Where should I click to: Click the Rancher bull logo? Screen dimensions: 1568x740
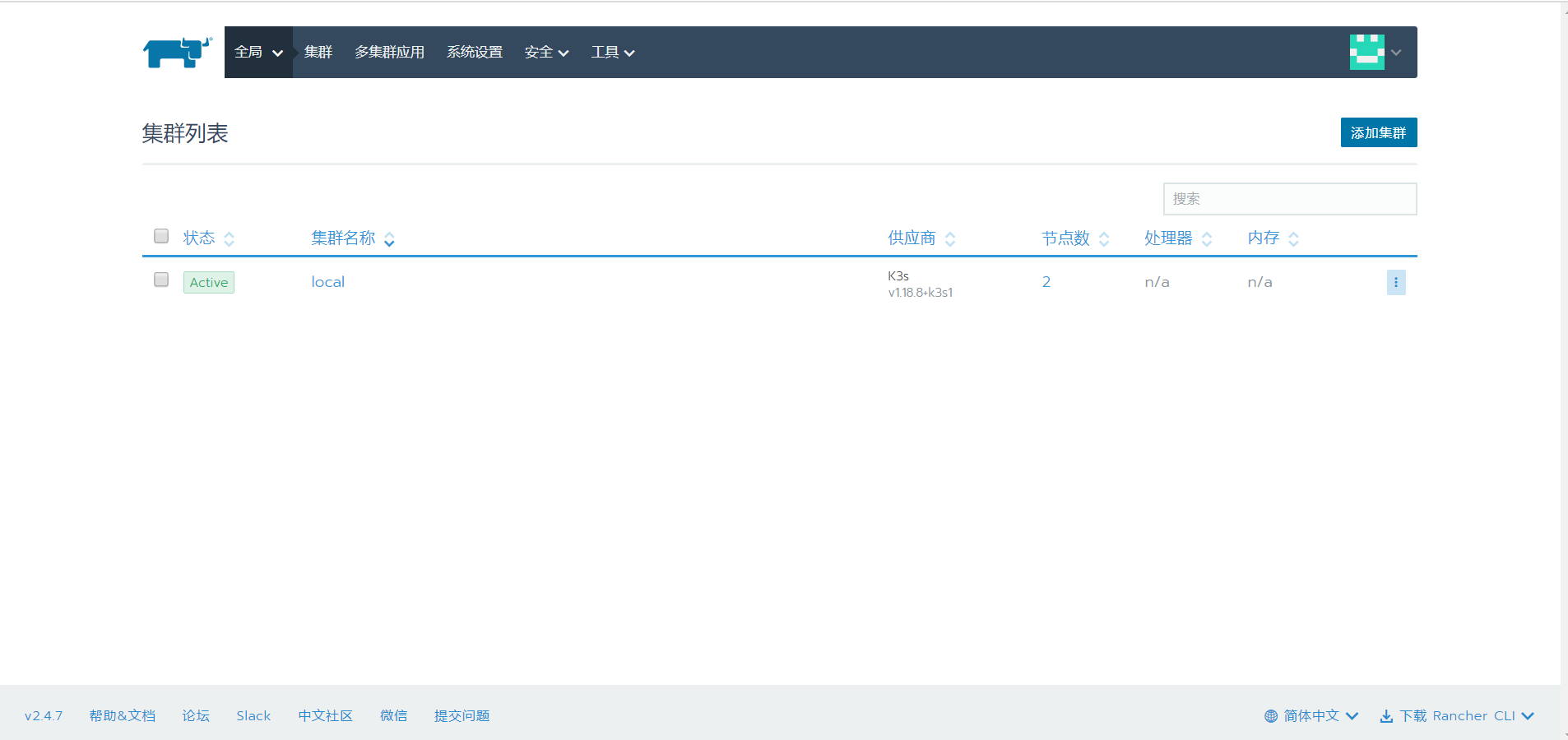coord(175,52)
